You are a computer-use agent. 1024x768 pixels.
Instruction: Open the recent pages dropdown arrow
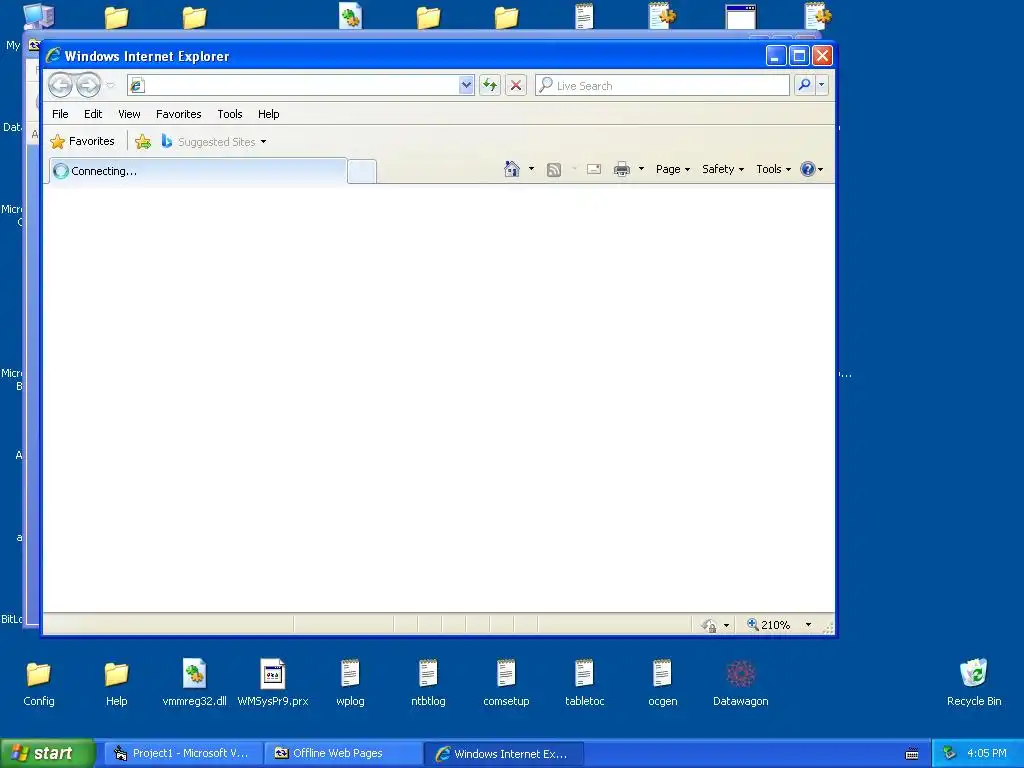coord(110,86)
